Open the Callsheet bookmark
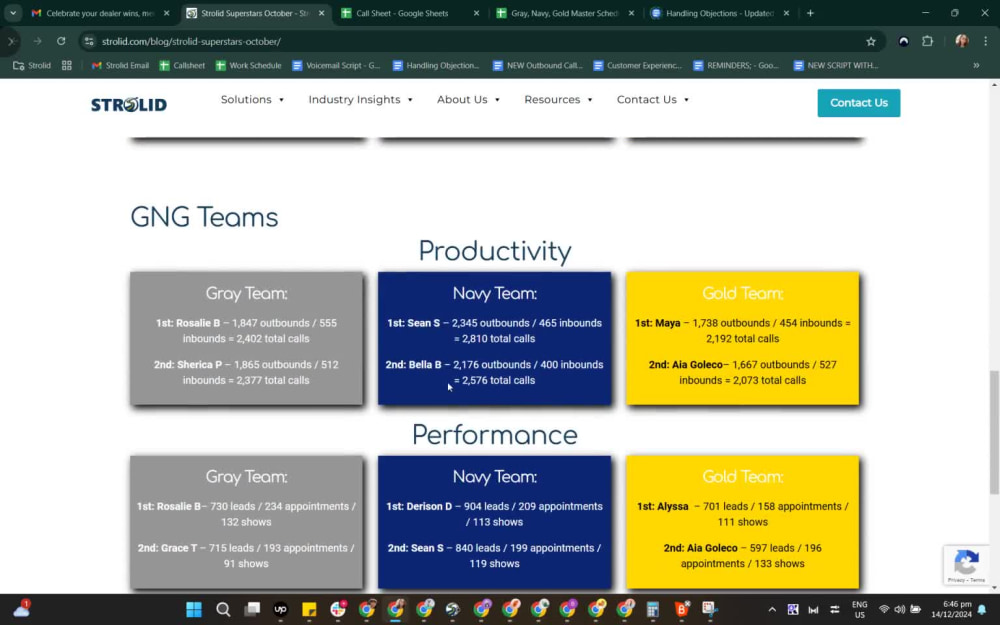Image resolution: width=1000 pixels, height=625 pixels. click(x=182, y=65)
